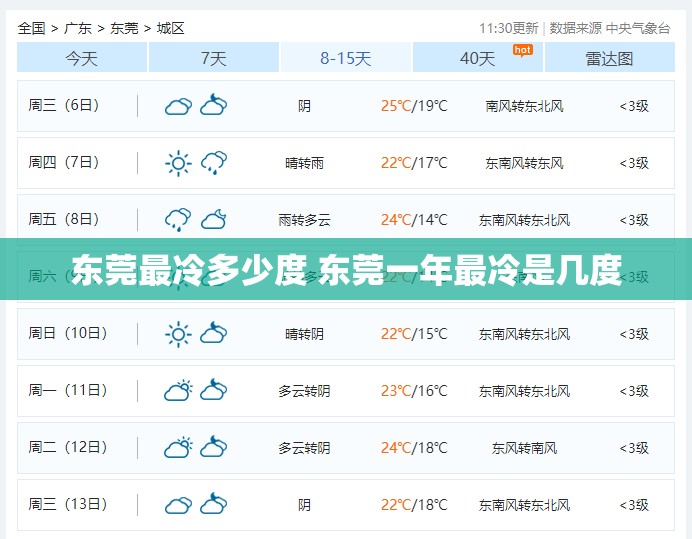The height and width of the screenshot is (539, 692).
Task: Click the 22℃/15℃ temperature value
Action: [x=414, y=334]
